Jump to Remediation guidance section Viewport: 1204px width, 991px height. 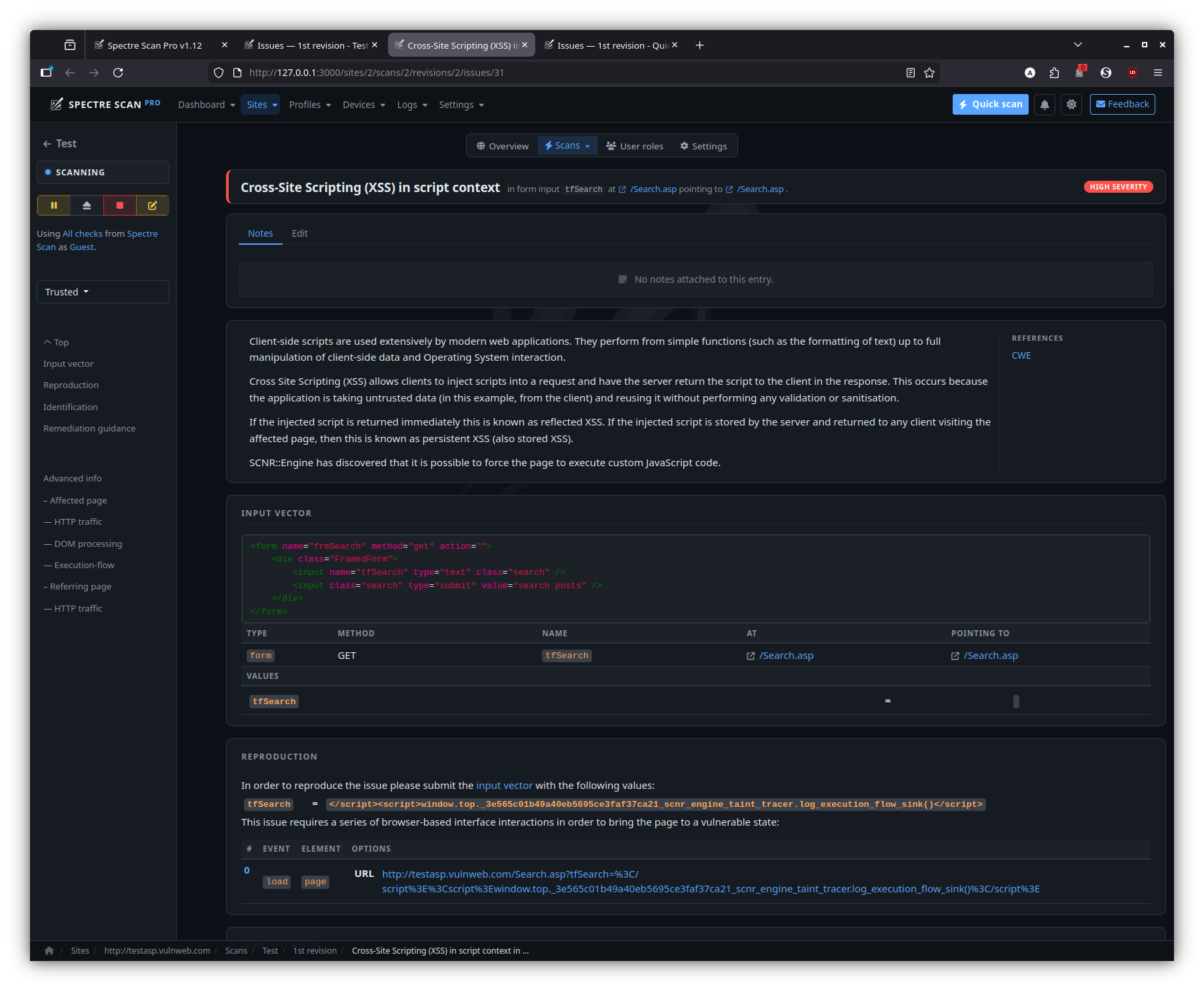click(89, 428)
